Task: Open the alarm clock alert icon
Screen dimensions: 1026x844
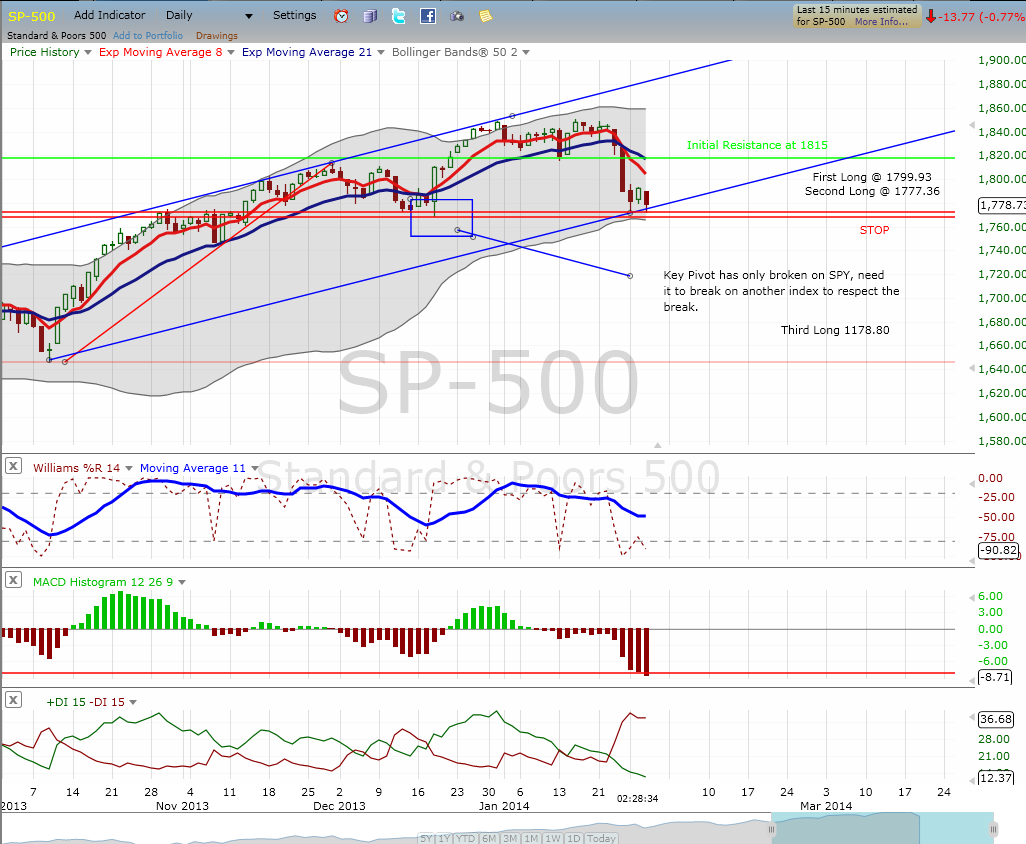Action: pos(341,16)
